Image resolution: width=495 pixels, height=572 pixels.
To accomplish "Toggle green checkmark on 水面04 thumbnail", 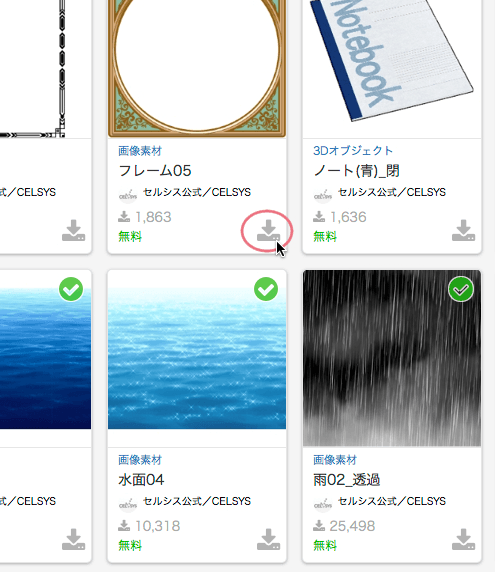I will tap(266, 289).
